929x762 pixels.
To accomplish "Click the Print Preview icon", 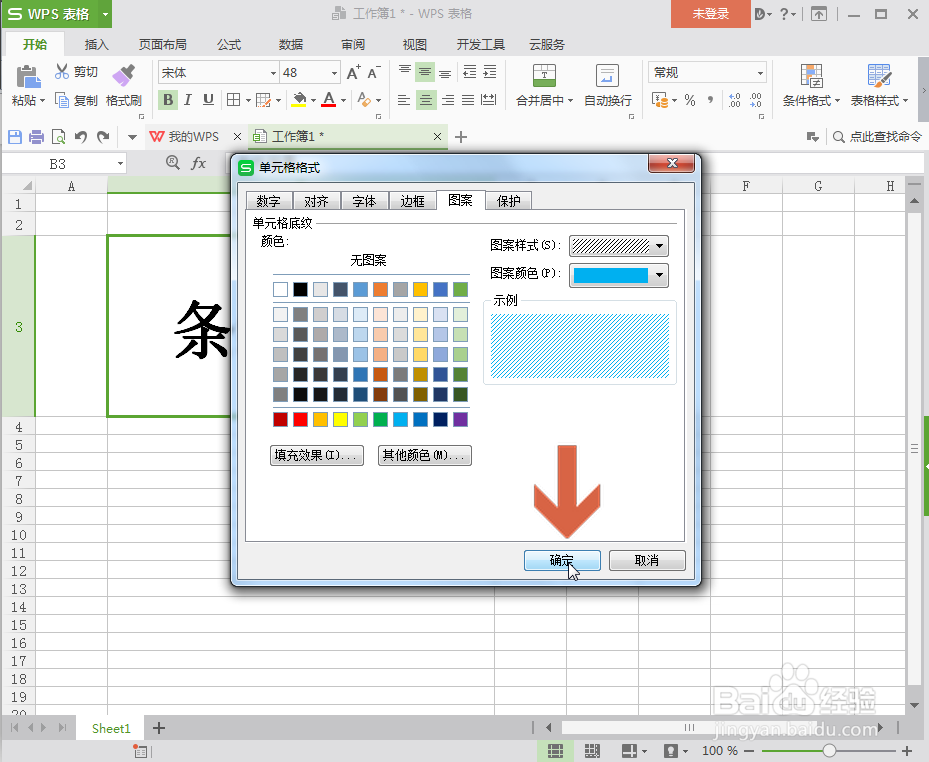I will pyautogui.click(x=58, y=137).
